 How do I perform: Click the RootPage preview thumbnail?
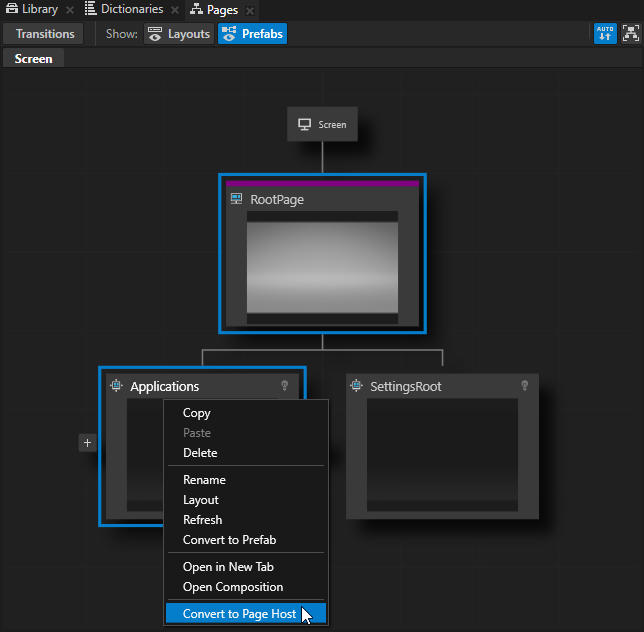[322, 267]
